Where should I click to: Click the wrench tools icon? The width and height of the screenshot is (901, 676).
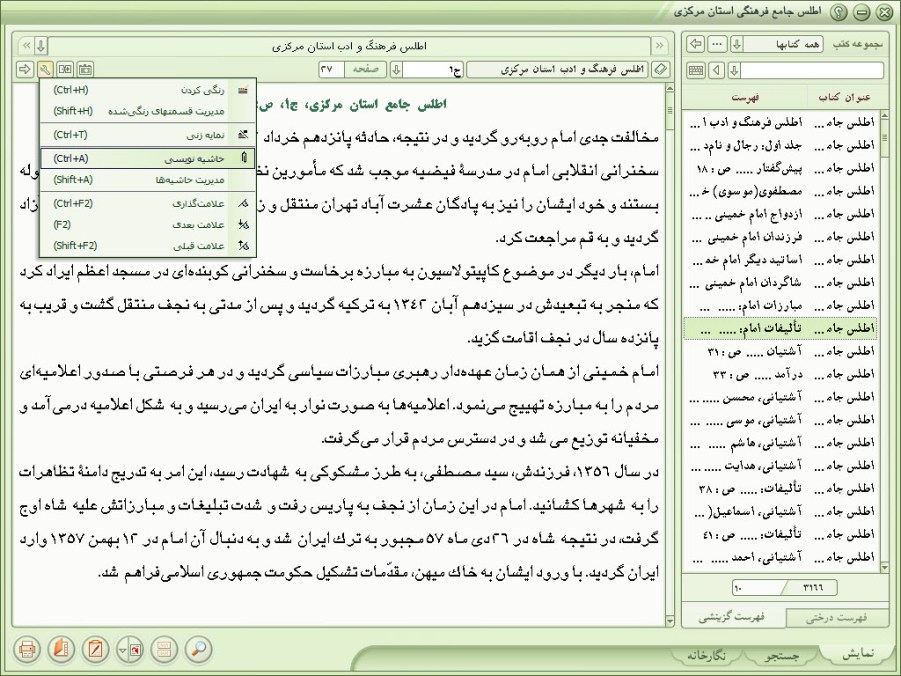45,70
